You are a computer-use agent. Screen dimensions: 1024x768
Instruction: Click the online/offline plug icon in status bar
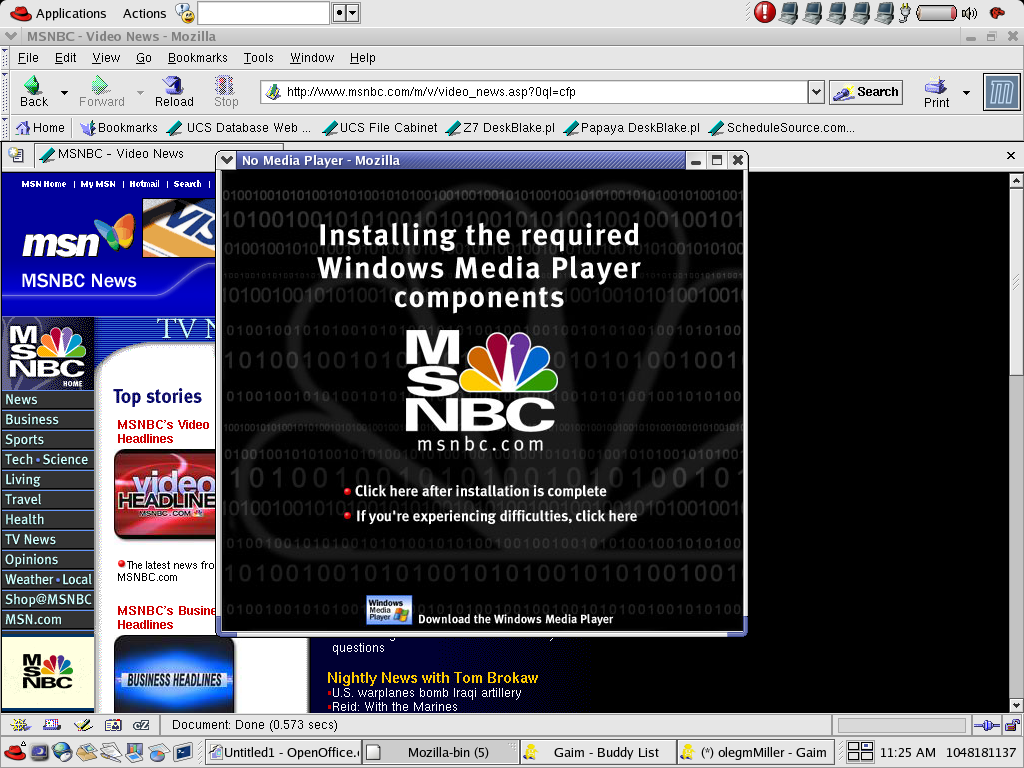[986, 725]
